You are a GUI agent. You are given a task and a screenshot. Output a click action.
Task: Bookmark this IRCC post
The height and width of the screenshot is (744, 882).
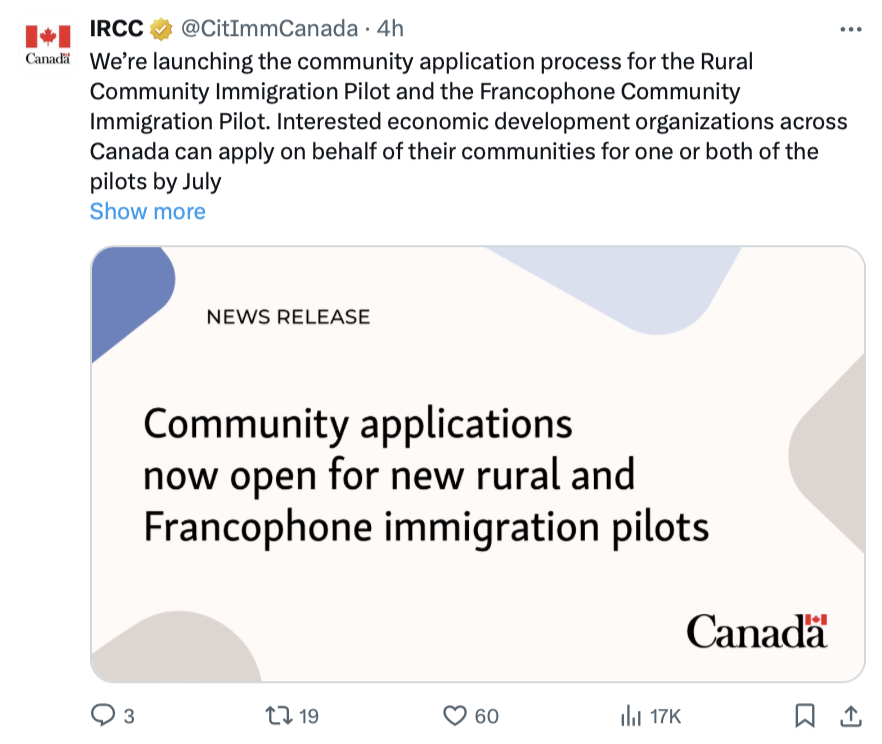[x=805, y=715]
